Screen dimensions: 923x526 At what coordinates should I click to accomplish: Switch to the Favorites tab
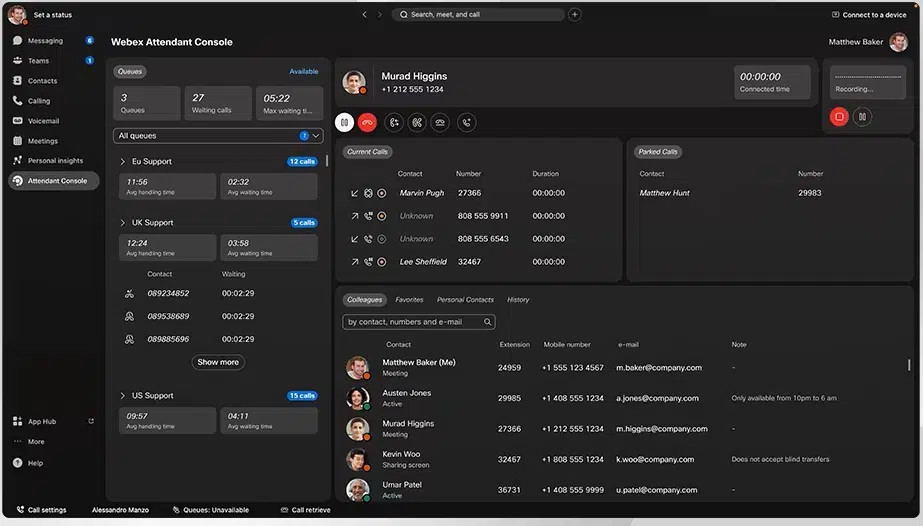pyautogui.click(x=409, y=300)
